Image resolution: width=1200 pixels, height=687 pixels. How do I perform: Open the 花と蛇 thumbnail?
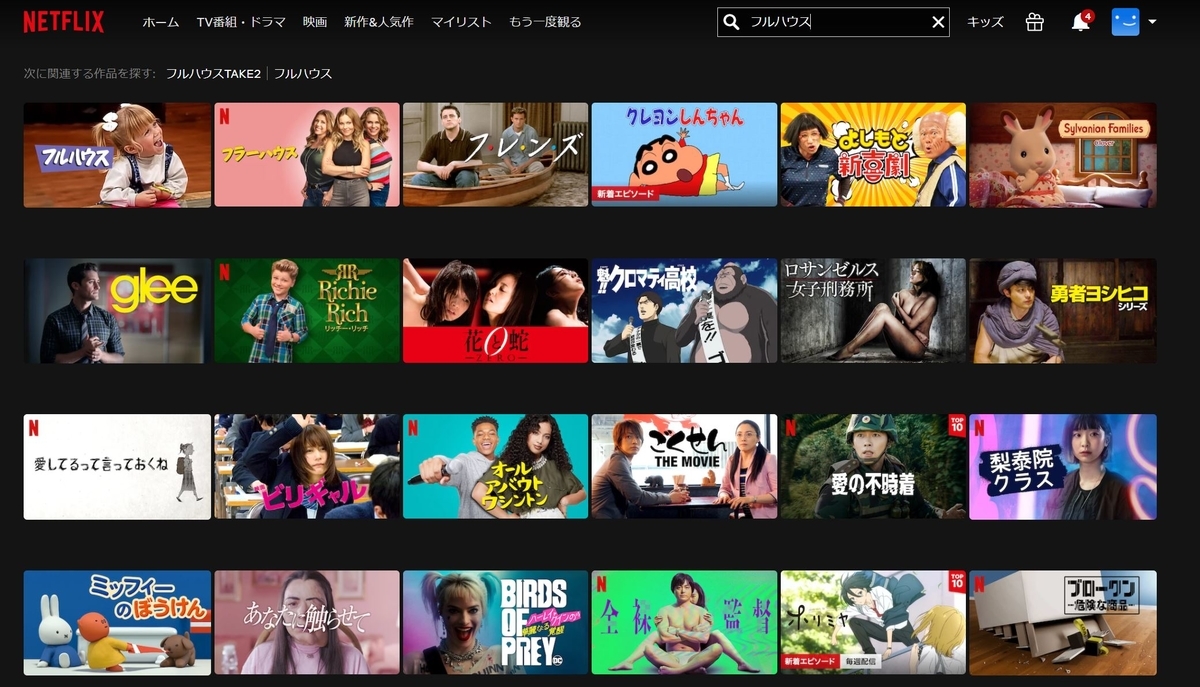[x=495, y=311]
